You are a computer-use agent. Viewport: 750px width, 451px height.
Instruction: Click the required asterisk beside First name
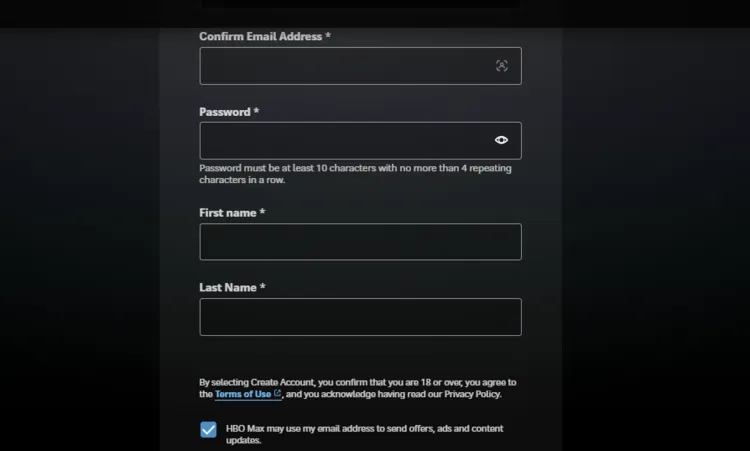pyautogui.click(x=262, y=213)
